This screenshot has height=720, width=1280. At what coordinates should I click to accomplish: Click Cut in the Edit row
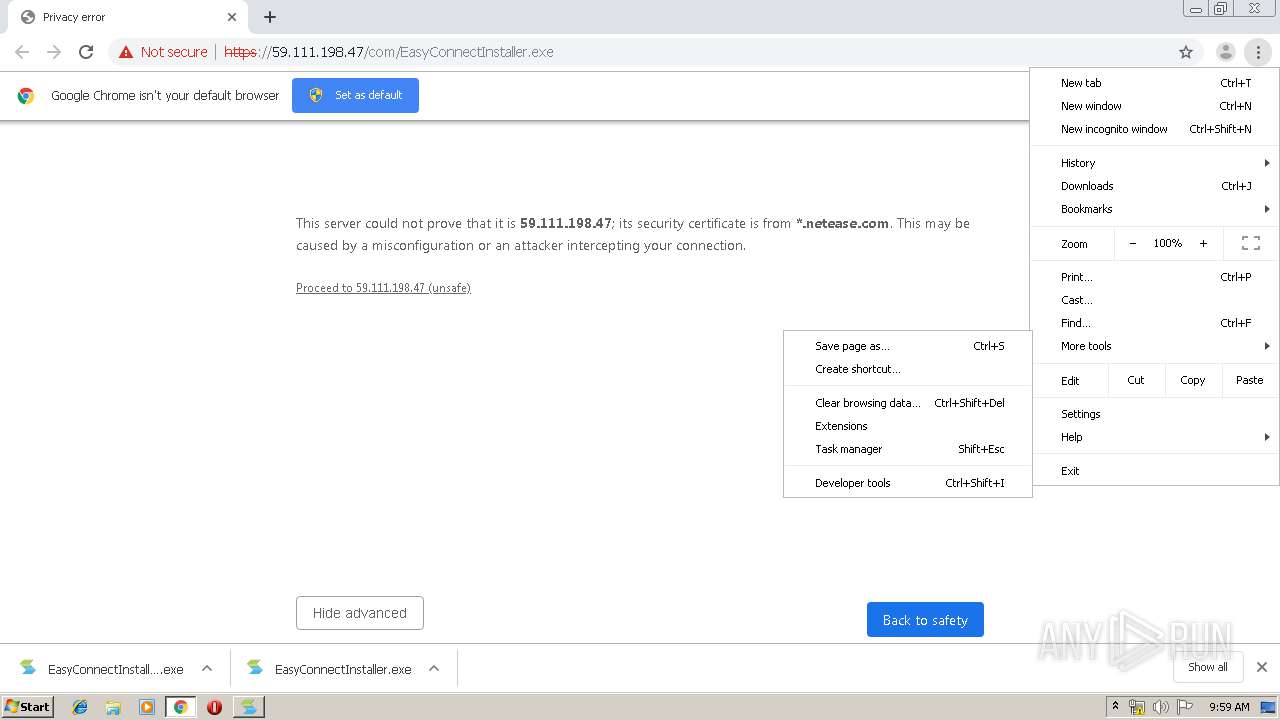(x=1136, y=380)
